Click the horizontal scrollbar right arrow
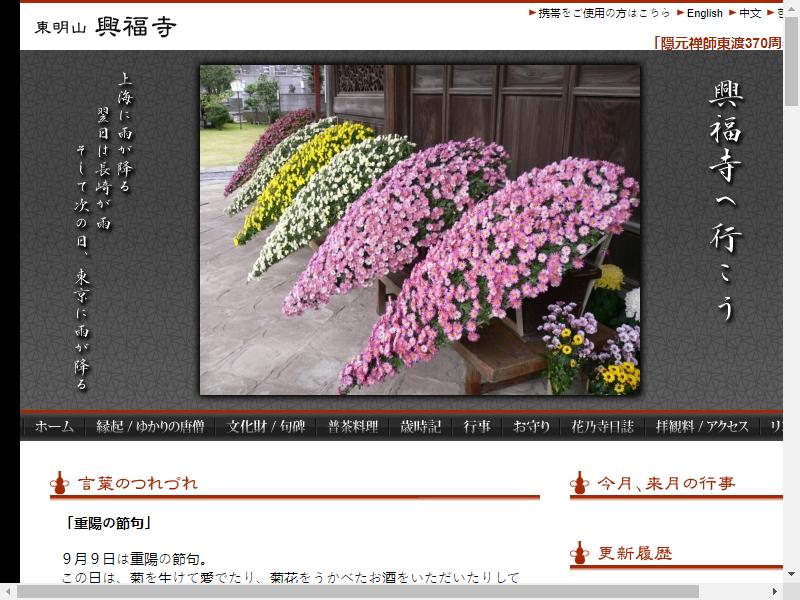Viewport: 800px width, 600px height. [x=775, y=592]
